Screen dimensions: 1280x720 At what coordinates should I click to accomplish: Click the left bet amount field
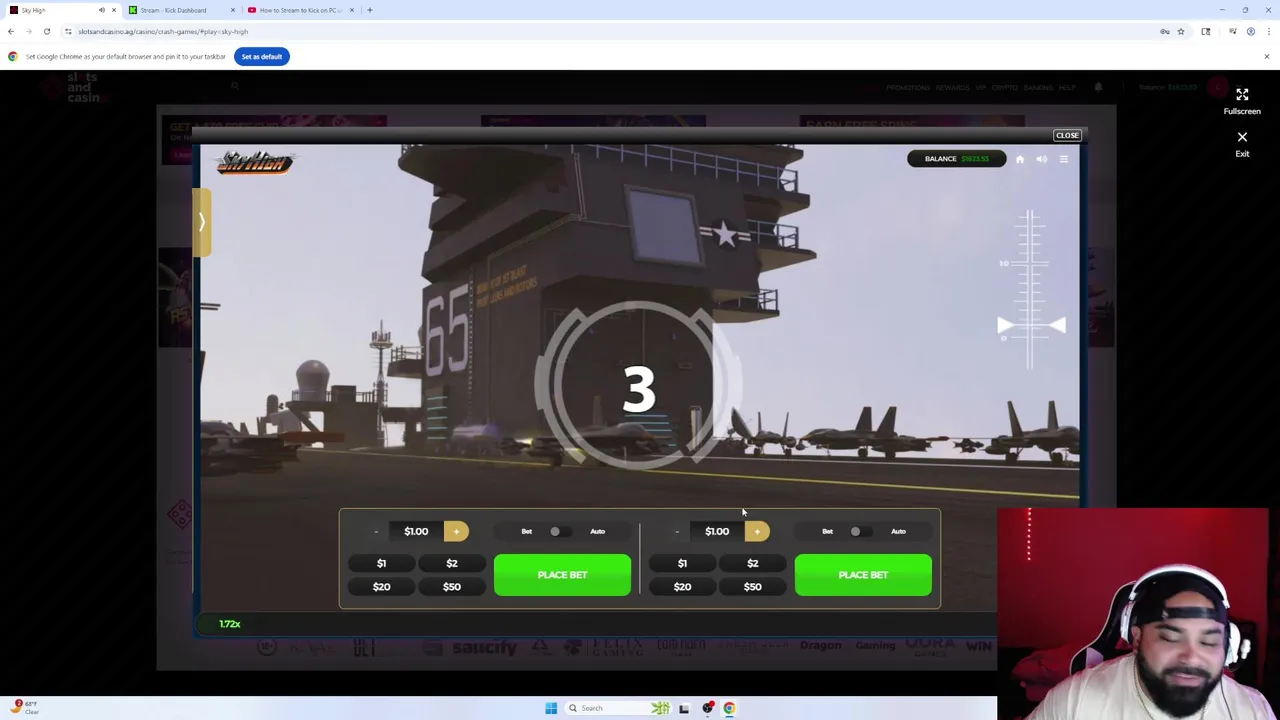(416, 531)
